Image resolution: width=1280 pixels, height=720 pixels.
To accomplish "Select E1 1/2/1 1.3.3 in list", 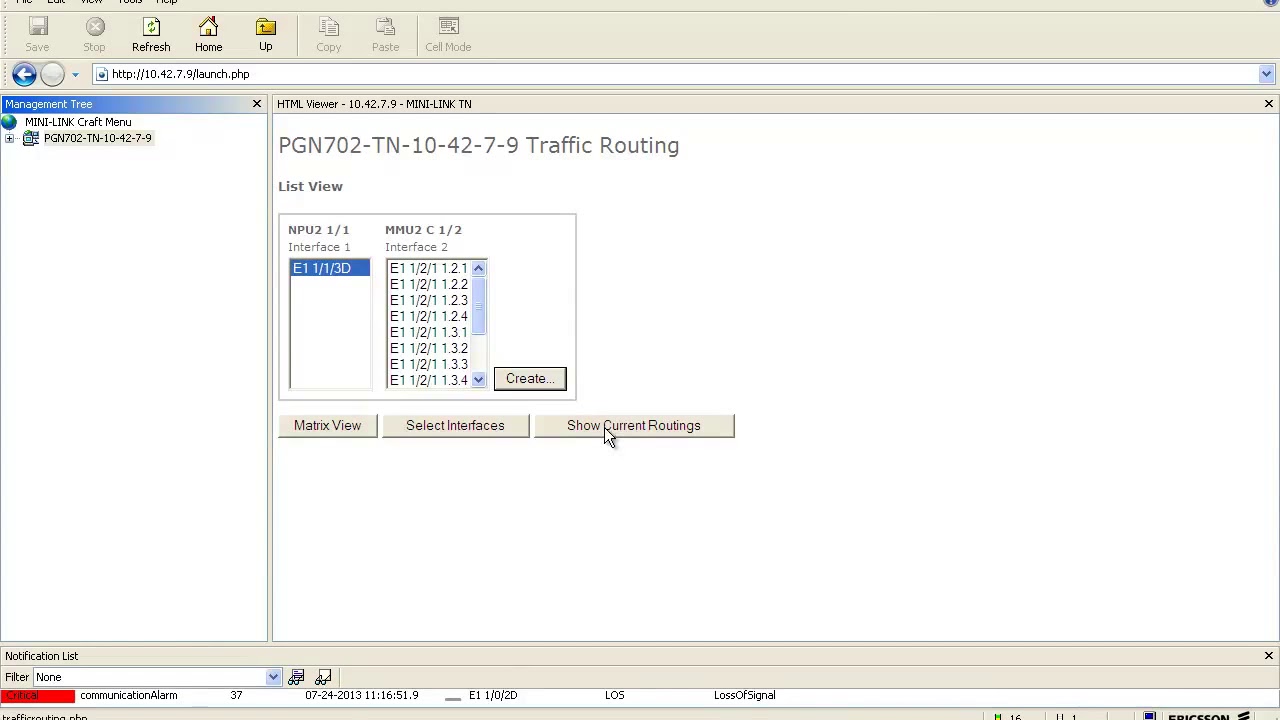I will pyautogui.click(x=429, y=364).
